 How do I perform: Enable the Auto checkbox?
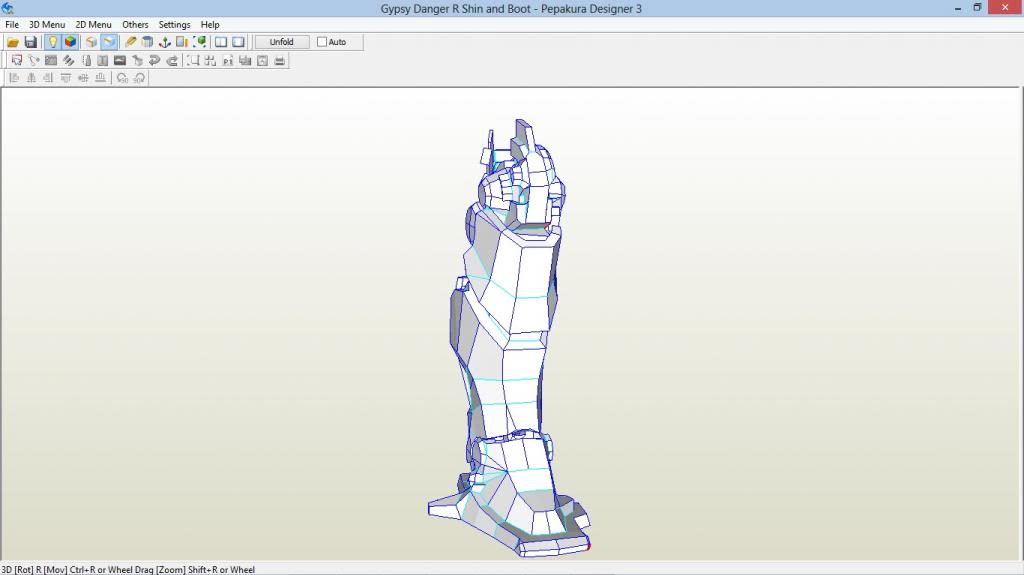click(322, 42)
